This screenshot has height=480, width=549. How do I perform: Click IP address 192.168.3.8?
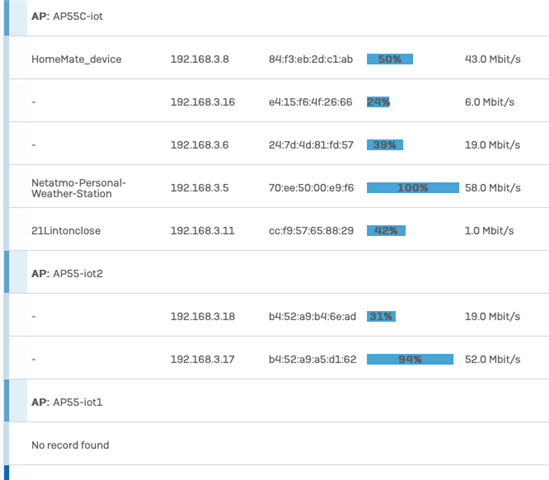click(x=200, y=59)
